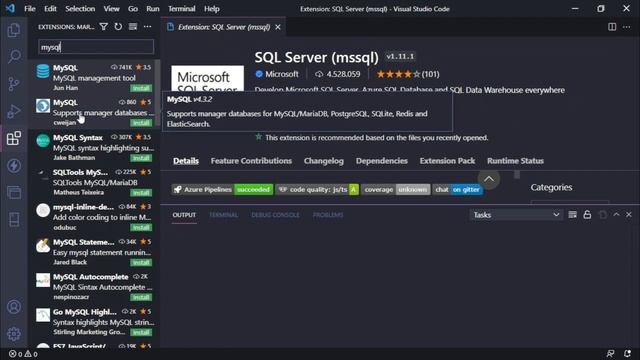Open the Go menu
The height and width of the screenshot is (360, 640).
133,9
